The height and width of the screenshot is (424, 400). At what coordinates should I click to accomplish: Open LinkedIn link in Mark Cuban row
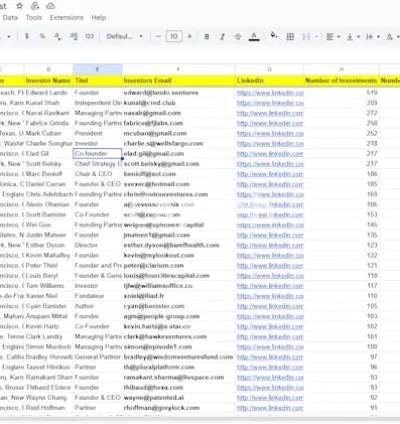tap(270, 133)
